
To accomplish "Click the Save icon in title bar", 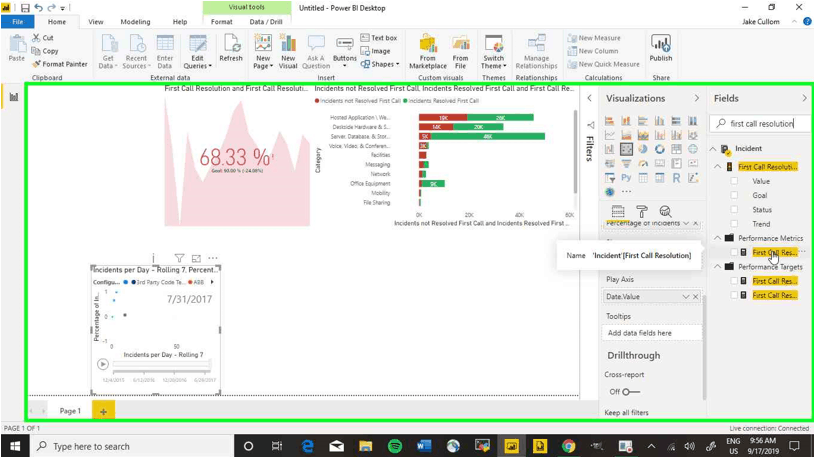I will pos(25,8).
